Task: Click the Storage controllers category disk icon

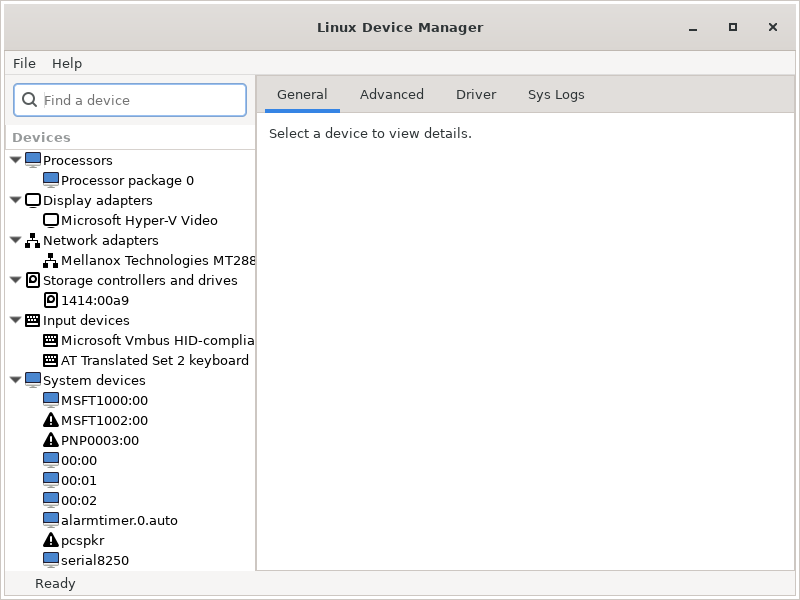Action: pos(33,280)
